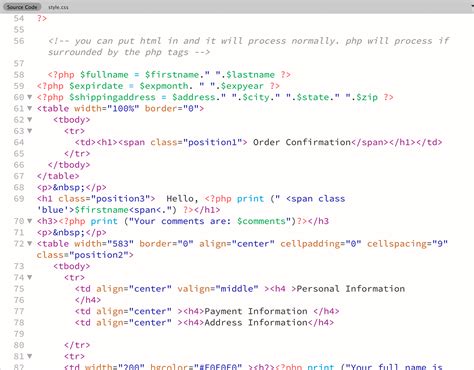Viewport: 474px width, 370px height.
Task: Click the "Address Information" text on line 78
Action: pos(256,323)
